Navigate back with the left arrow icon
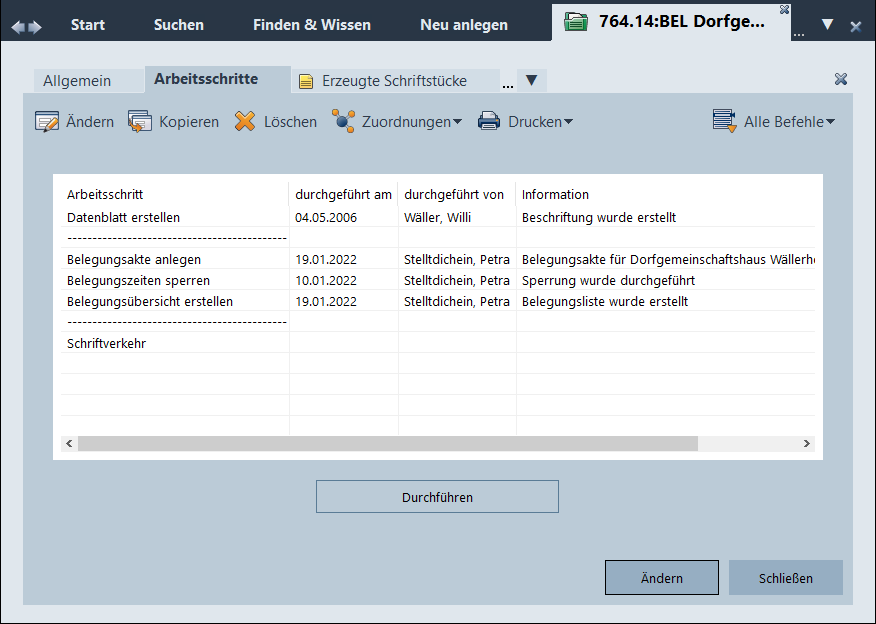The height and width of the screenshot is (624, 876). click(18, 26)
